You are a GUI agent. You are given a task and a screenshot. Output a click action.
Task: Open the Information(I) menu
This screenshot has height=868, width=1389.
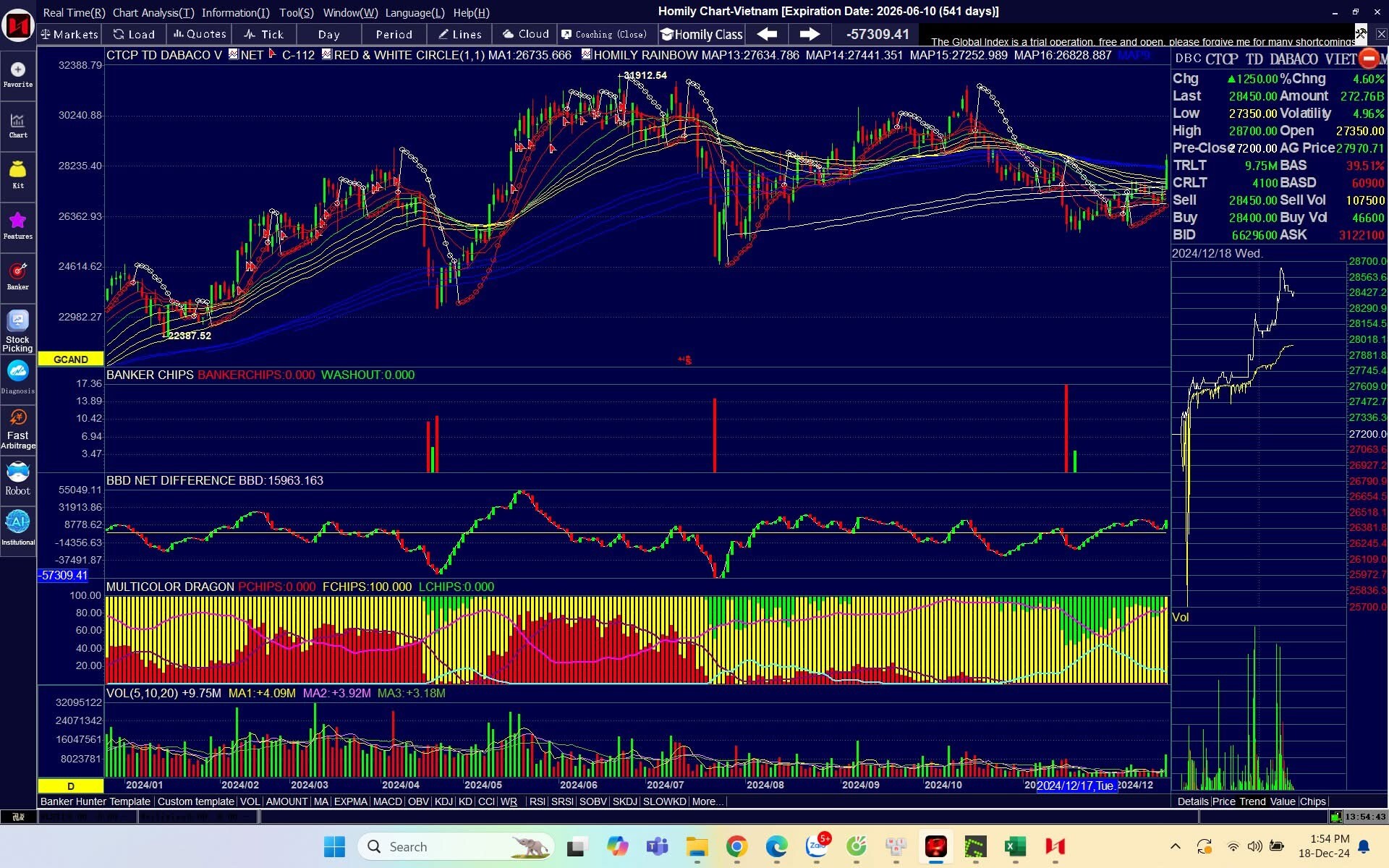coord(235,12)
